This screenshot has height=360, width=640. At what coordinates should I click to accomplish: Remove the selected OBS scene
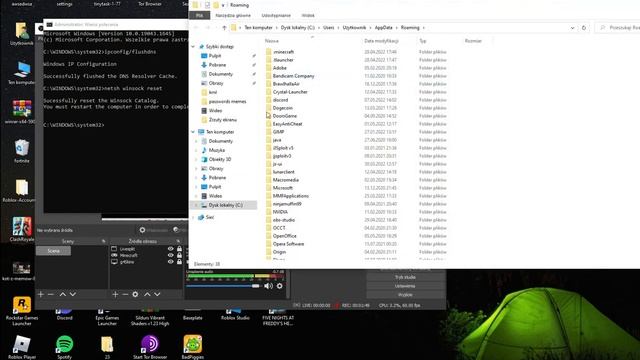coord(51,294)
